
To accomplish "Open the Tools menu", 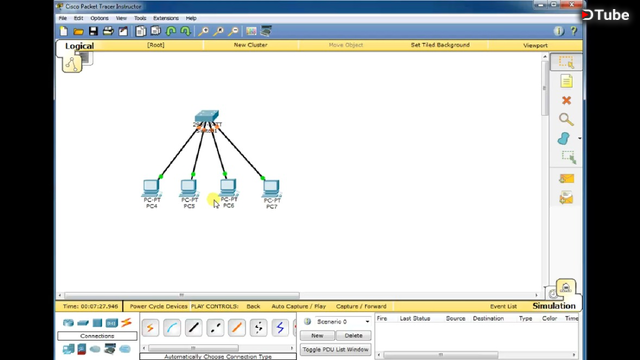I will 140,18.
